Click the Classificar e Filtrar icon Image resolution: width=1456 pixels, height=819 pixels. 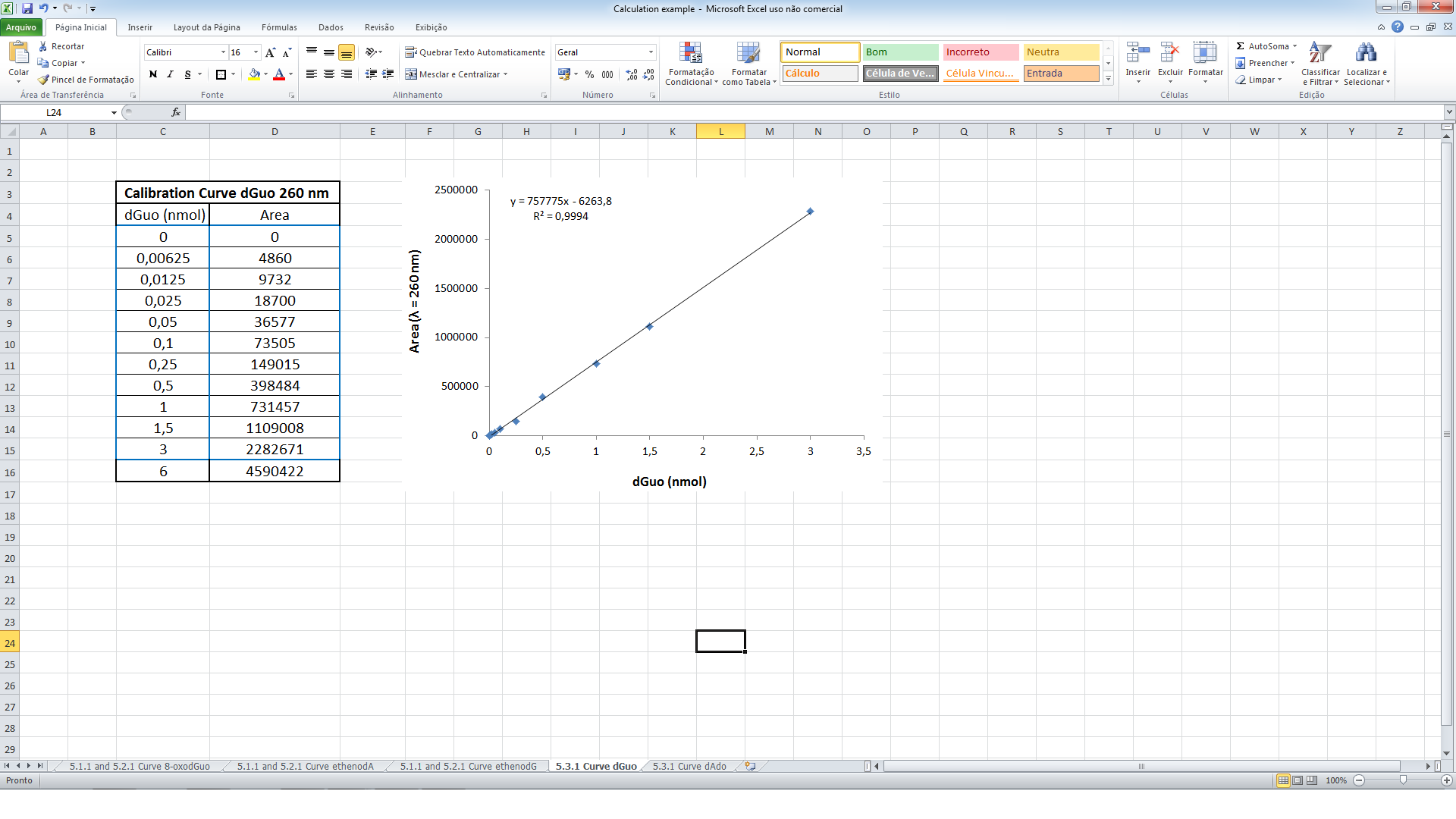pyautogui.click(x=1320, y=54)
